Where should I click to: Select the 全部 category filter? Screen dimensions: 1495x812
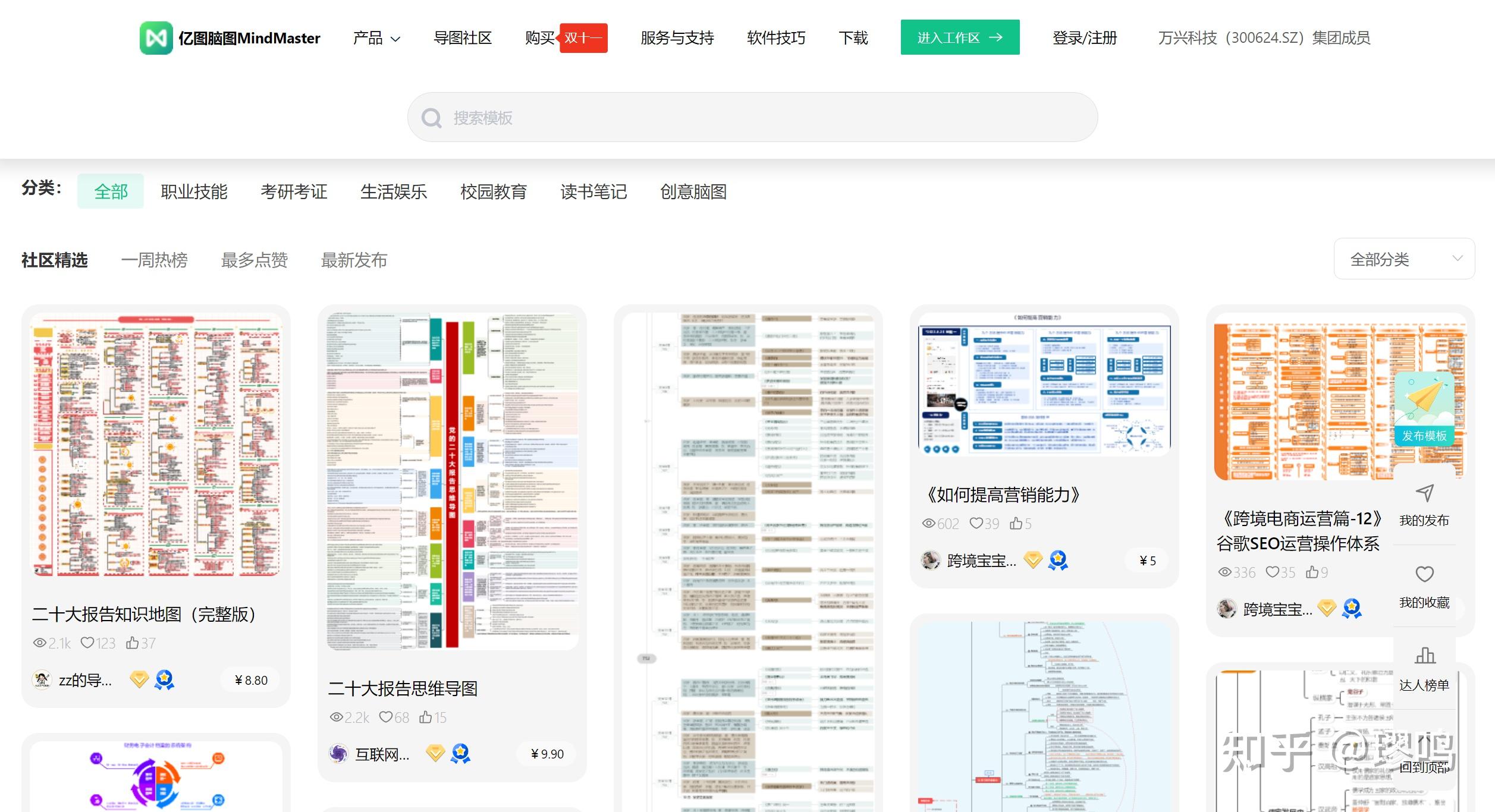pos(111,191)
